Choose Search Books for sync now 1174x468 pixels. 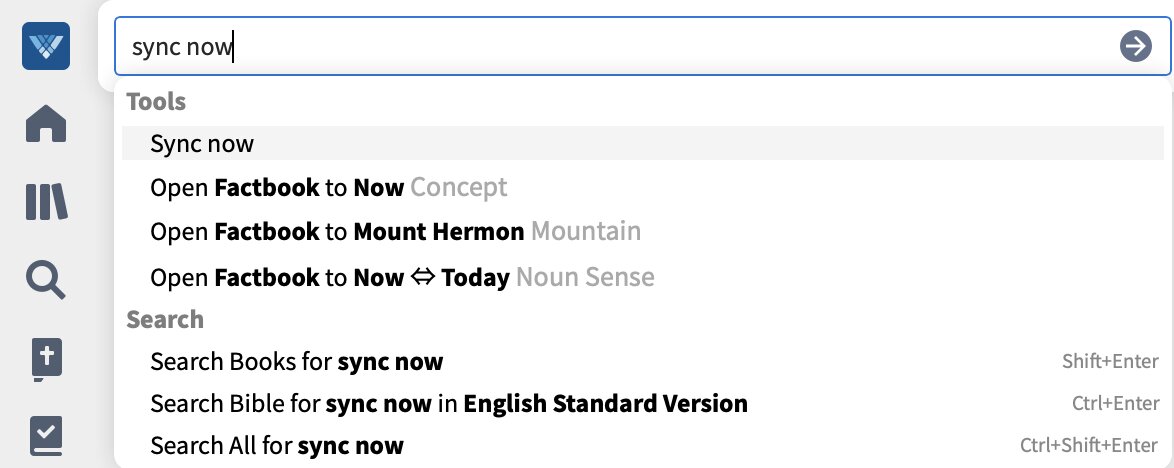[x=642, y=362]
